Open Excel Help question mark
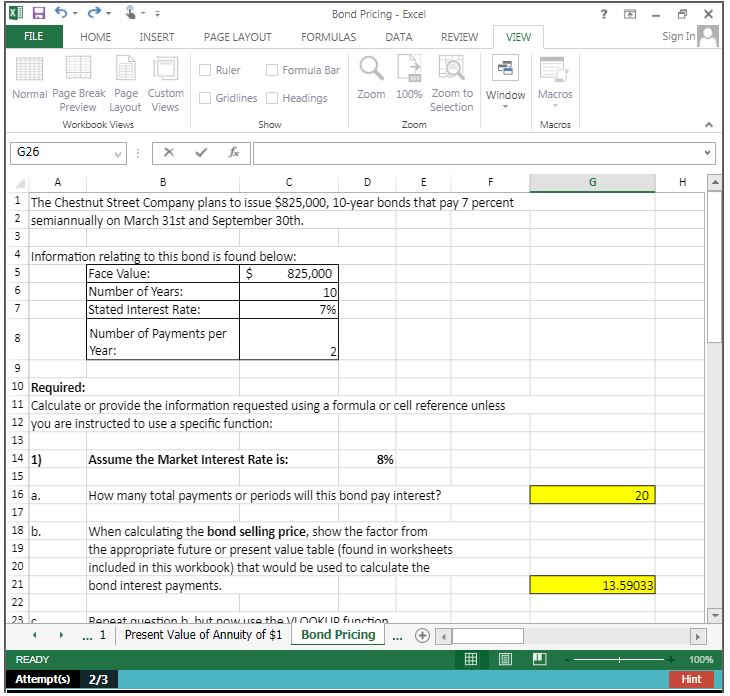Screen dimensions: 730x696 point(604,14)
